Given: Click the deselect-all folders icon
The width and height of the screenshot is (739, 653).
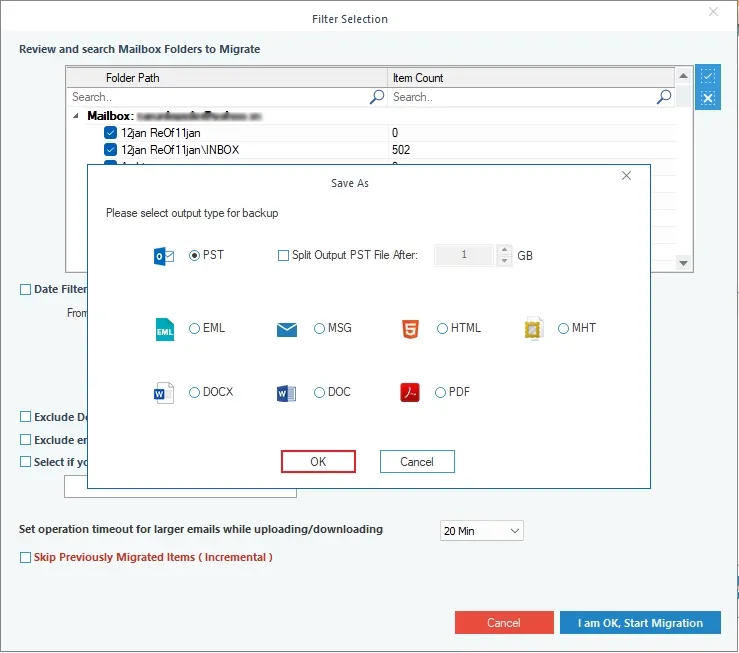Looking at the screenshot, I should tap(707, 98).
